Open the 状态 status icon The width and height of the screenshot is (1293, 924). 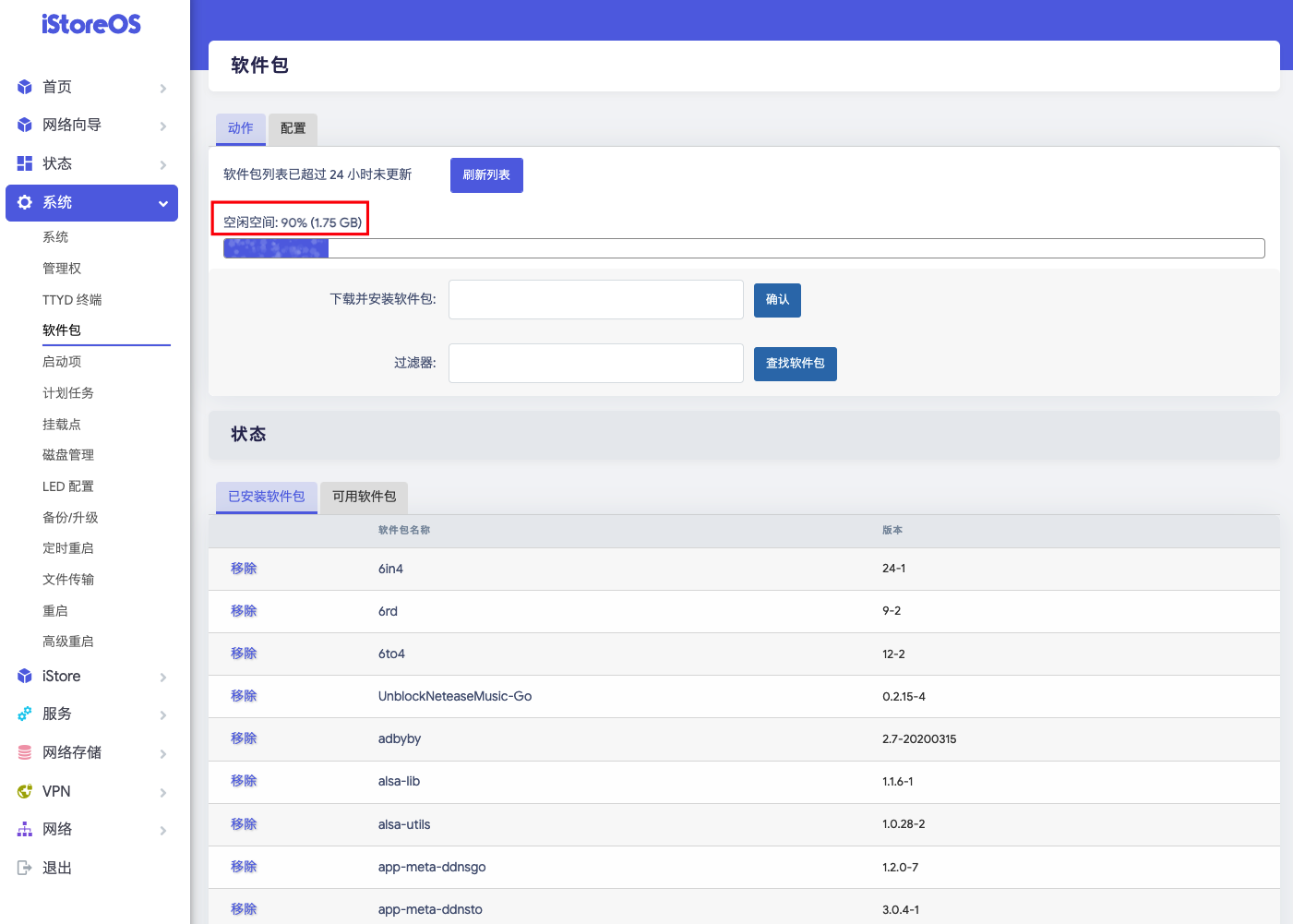(24, 163)
